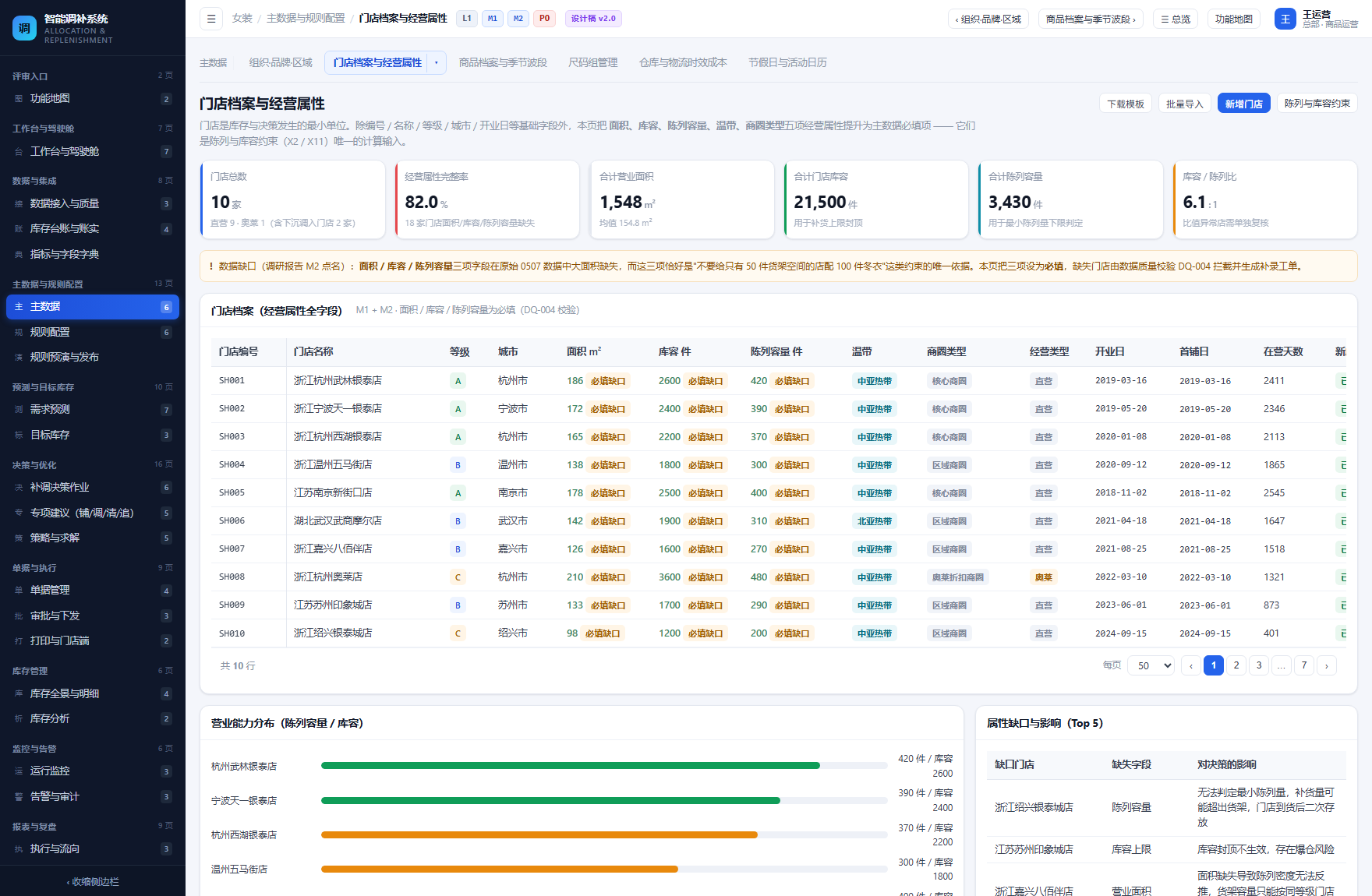1372x896 pixels.
Task: Click 新增门店 button
Action: coord(1244,104)
